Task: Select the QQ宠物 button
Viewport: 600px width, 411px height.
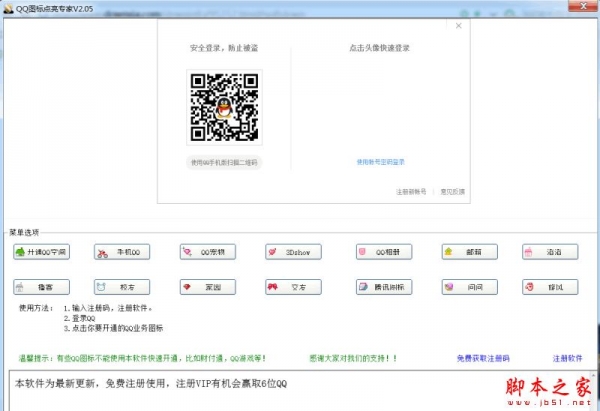Action: point(208,252)
